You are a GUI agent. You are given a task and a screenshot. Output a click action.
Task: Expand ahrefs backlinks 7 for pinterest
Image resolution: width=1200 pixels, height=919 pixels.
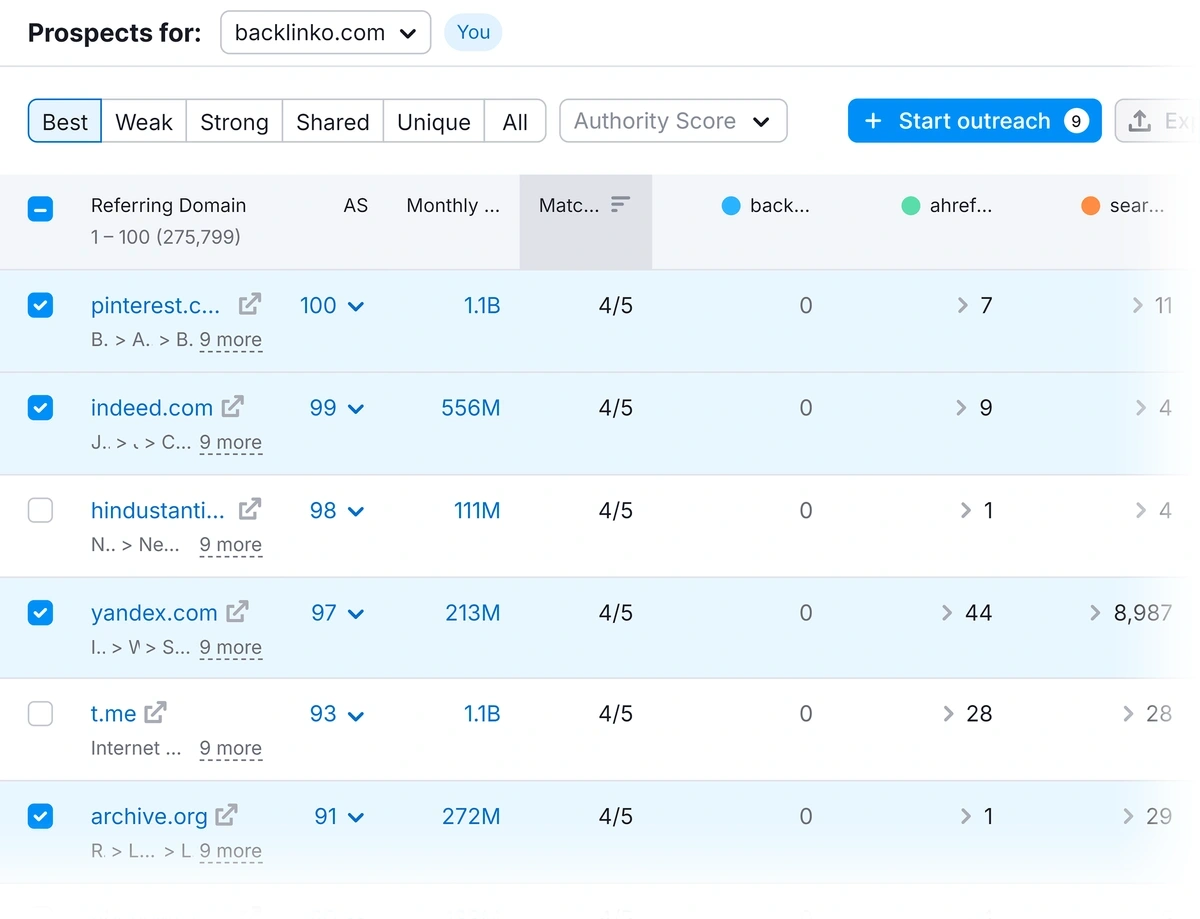coord(974,306)
